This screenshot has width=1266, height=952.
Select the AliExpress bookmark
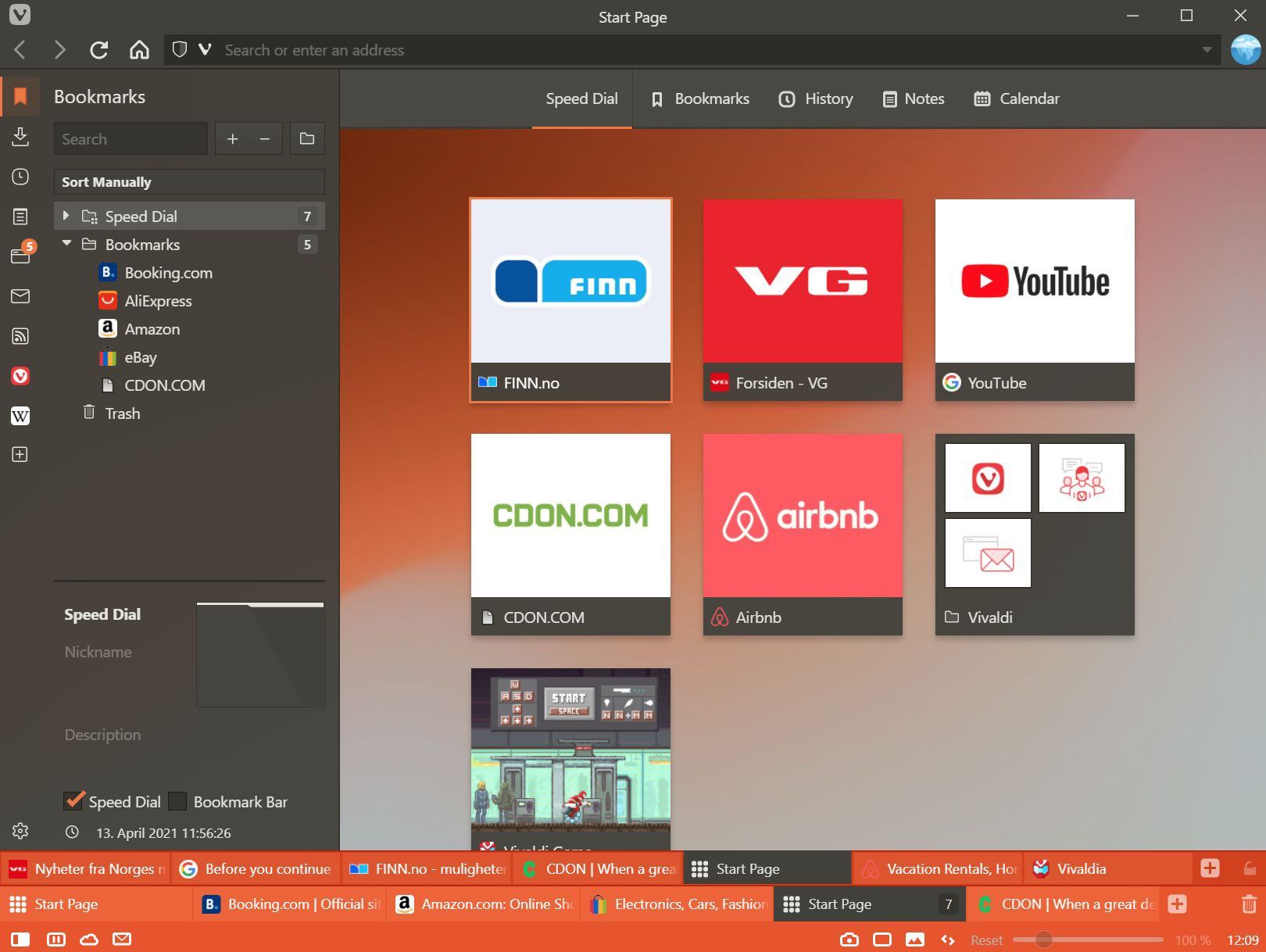(x=189, y=301)
